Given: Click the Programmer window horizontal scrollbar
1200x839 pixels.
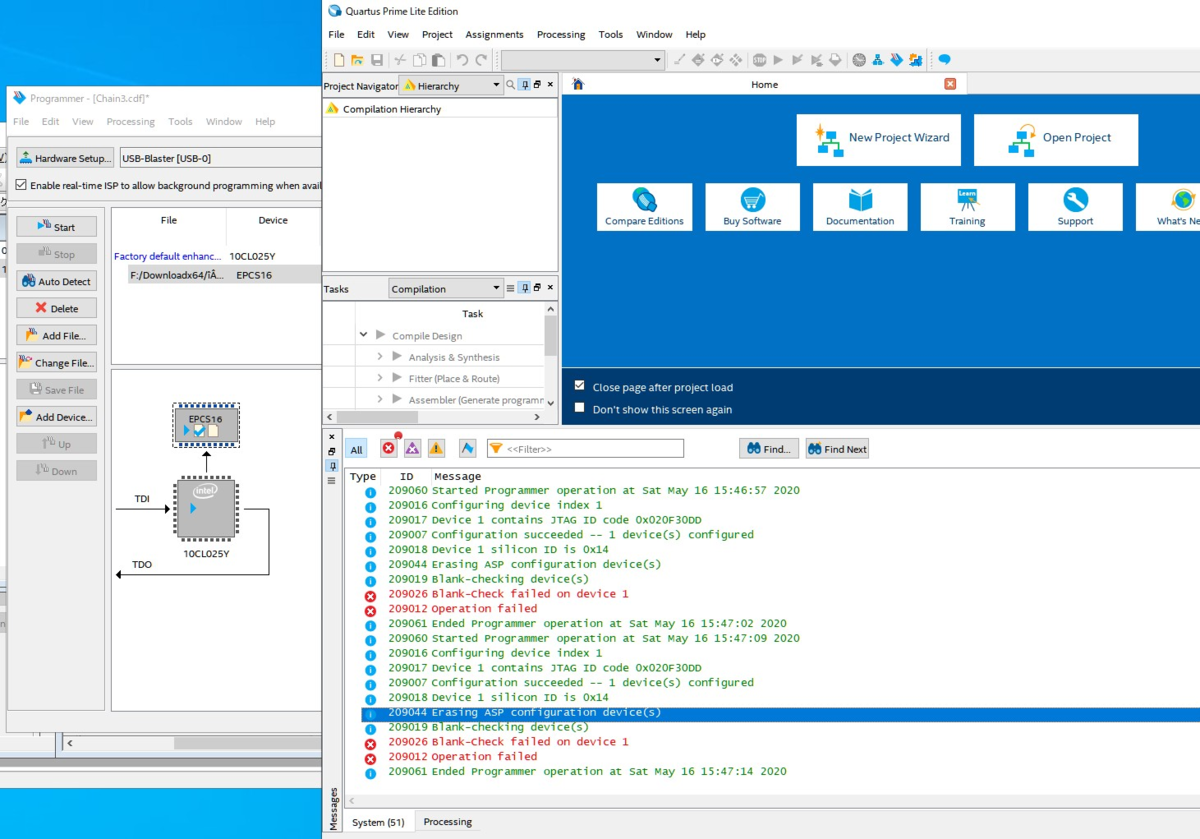Looking at the screenshot, I should click(190, 743).
